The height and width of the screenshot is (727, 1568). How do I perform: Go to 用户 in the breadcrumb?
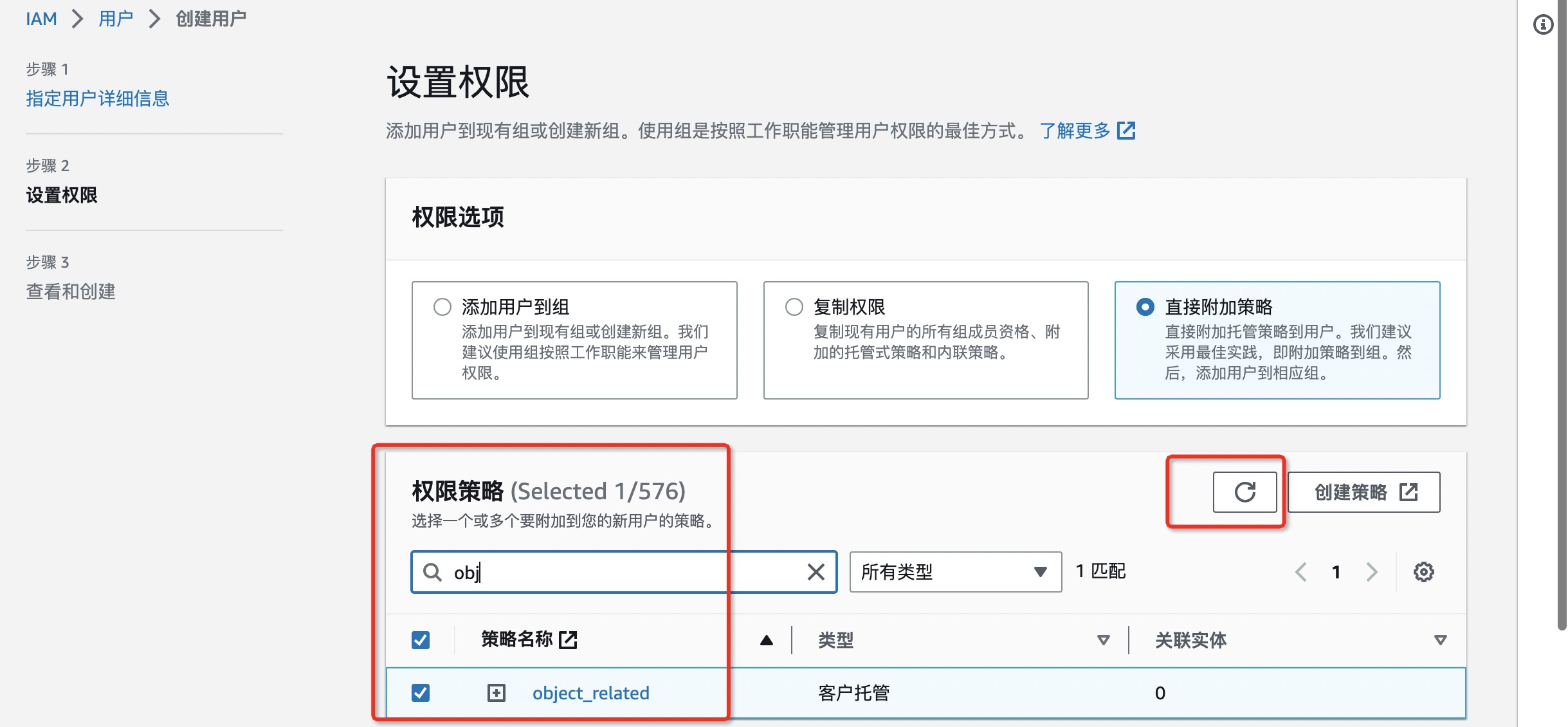point(116,19)
